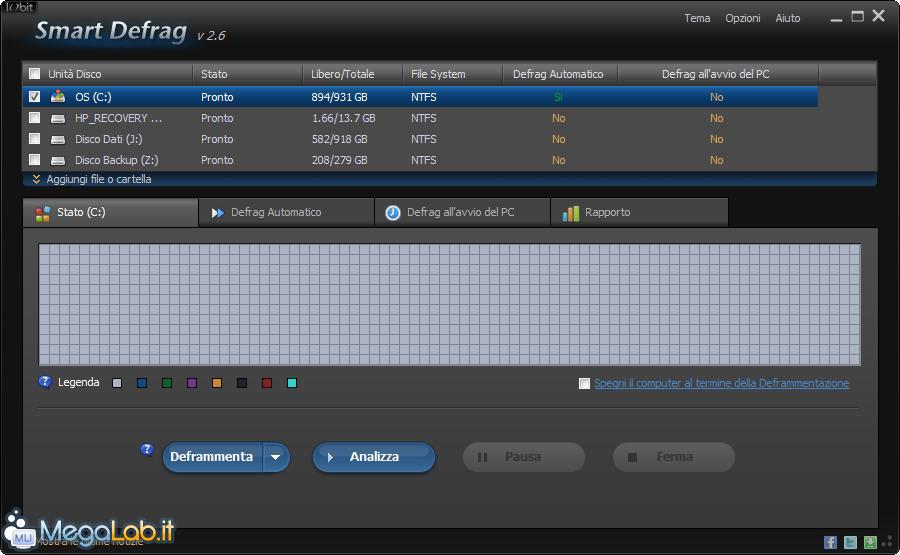This screenshot has height=555, width=900.
Task: Click the purple legend color swatch
Action: click(192, 383)
